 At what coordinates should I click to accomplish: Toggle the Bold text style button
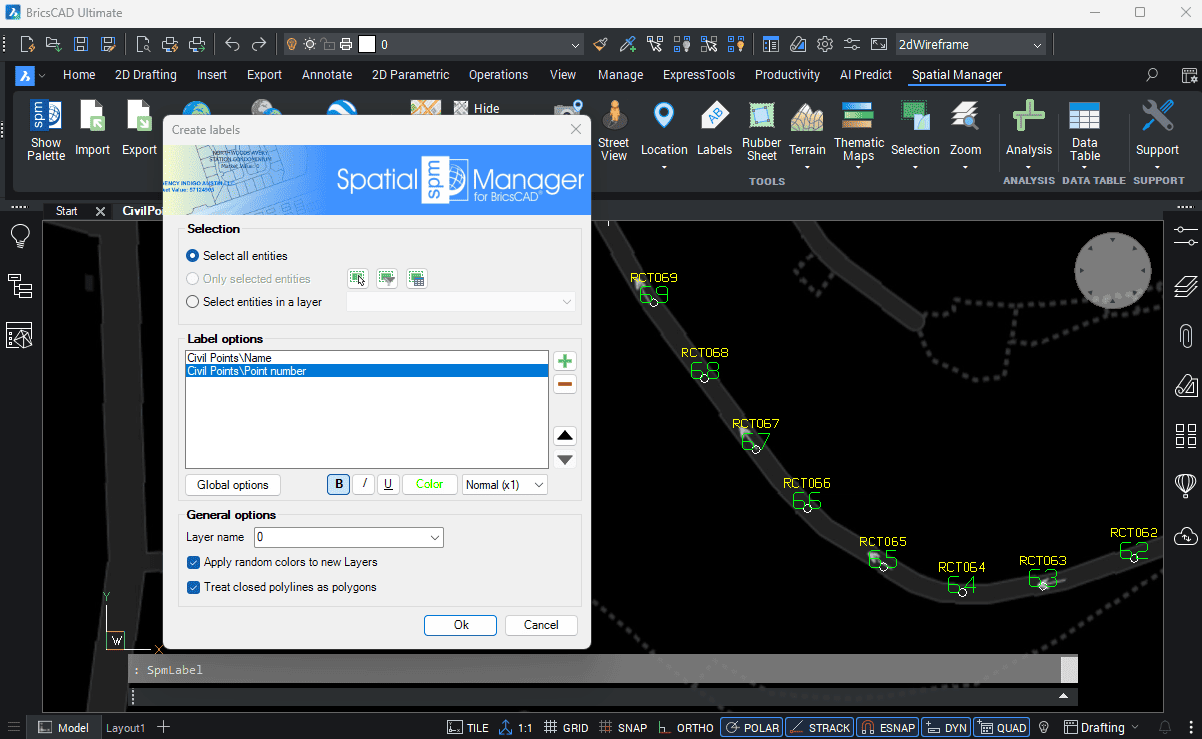339,484
